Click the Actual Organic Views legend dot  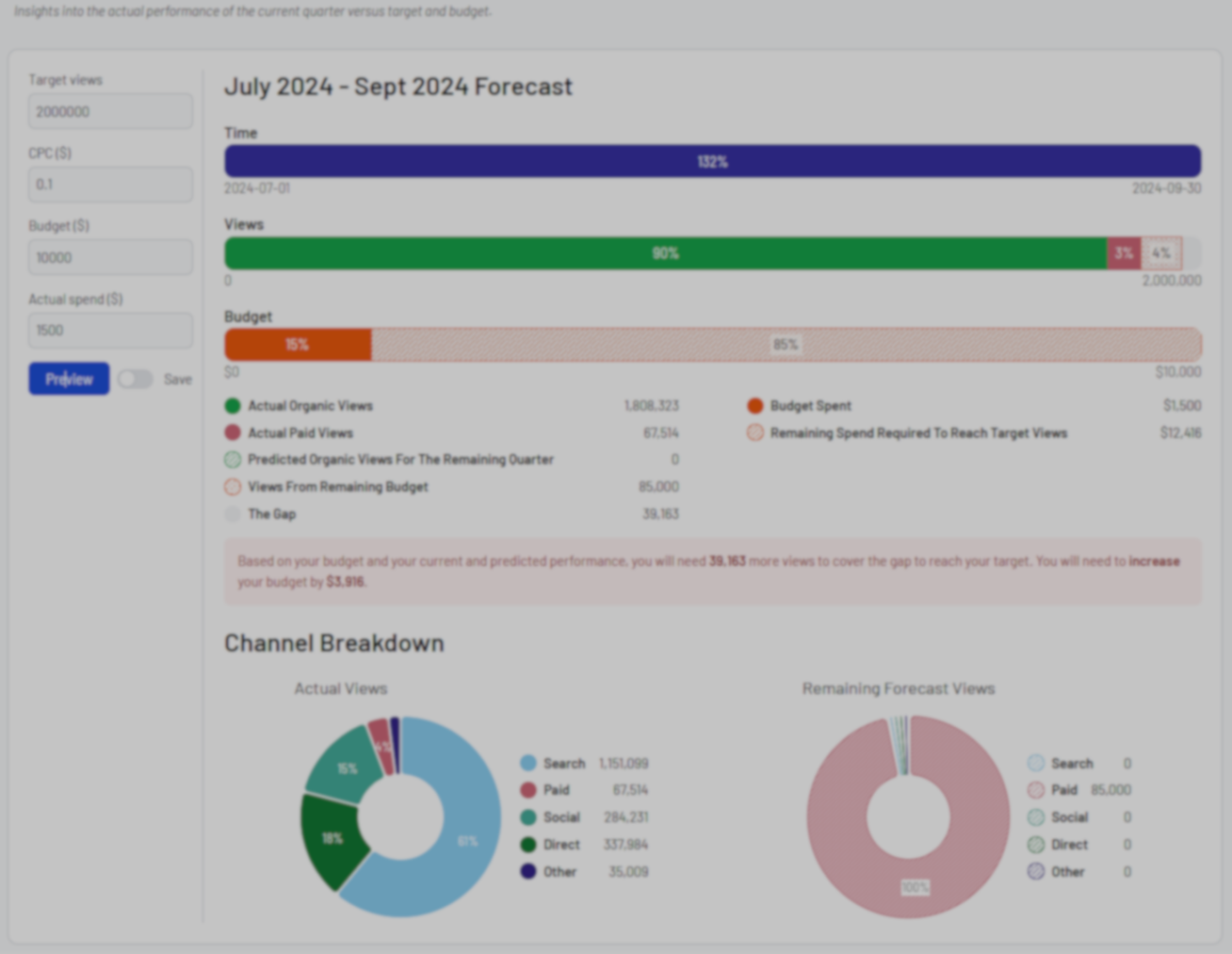pyautogui.click(x=233, y=406)
